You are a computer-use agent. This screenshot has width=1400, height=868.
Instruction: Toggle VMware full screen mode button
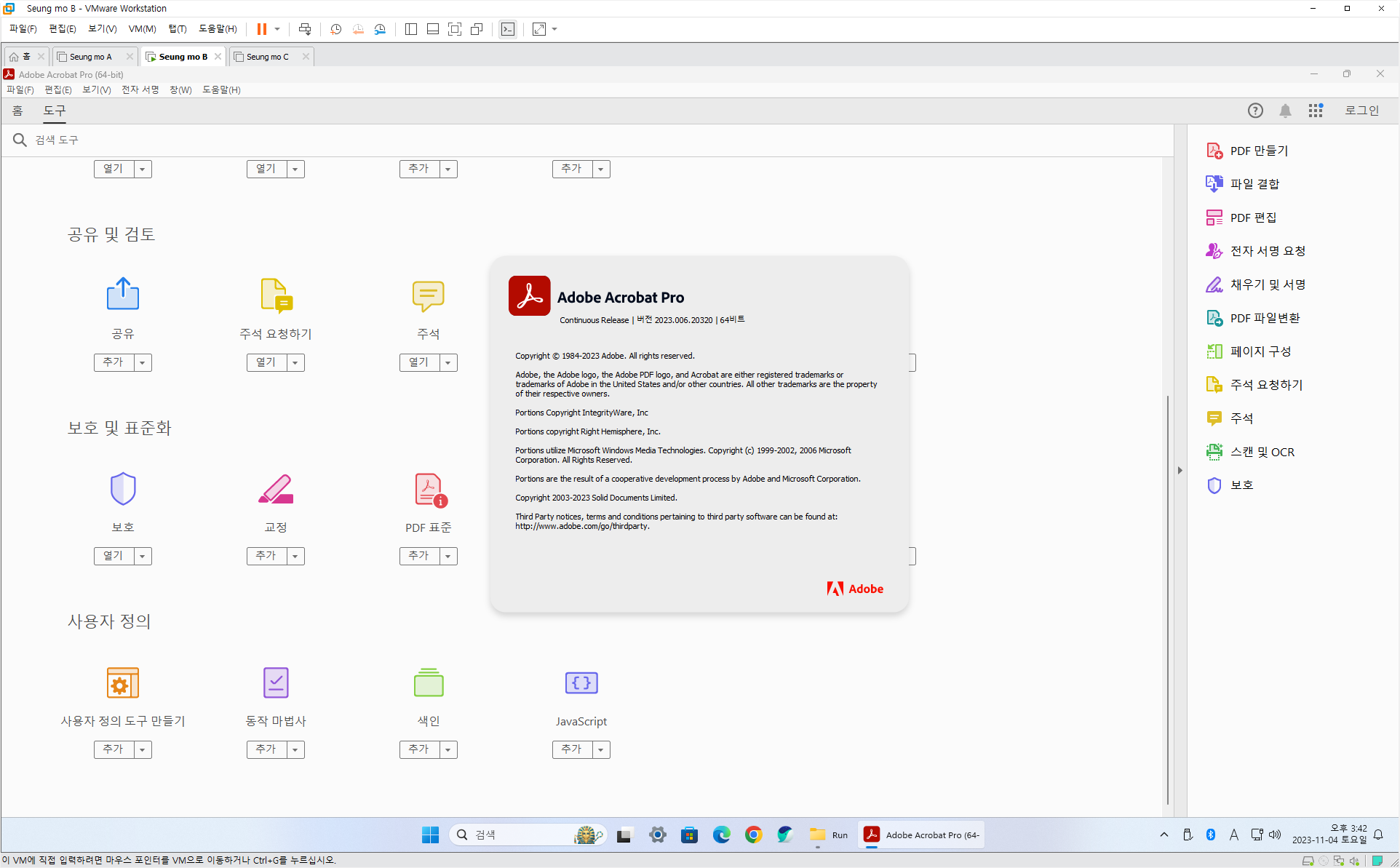(455, 29)
